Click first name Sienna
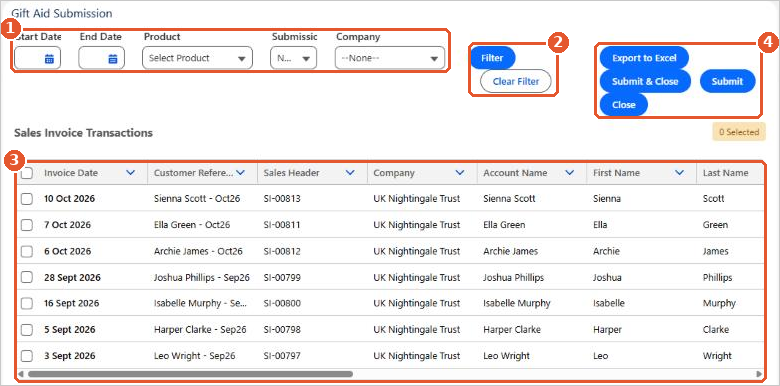The image size is (780, 386). pyautogui.click(x=607, y=198)
